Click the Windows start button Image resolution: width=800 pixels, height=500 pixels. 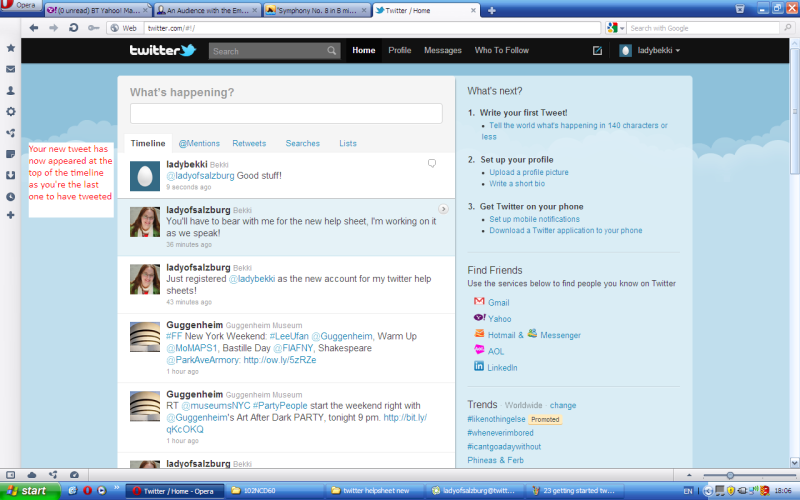30,491
